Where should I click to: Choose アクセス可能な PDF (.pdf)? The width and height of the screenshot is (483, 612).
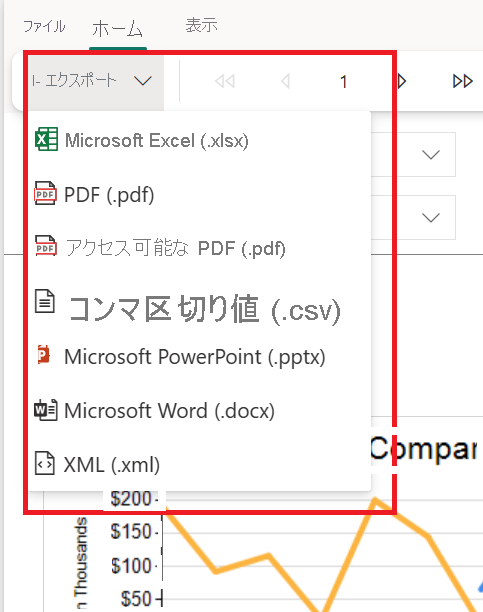(x=199, y=248)
